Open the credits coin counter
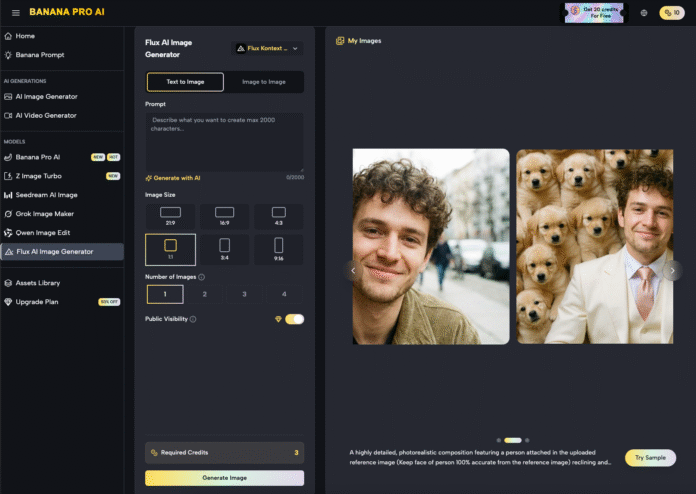Screen dimensions: 696x494 click(671, 13)
